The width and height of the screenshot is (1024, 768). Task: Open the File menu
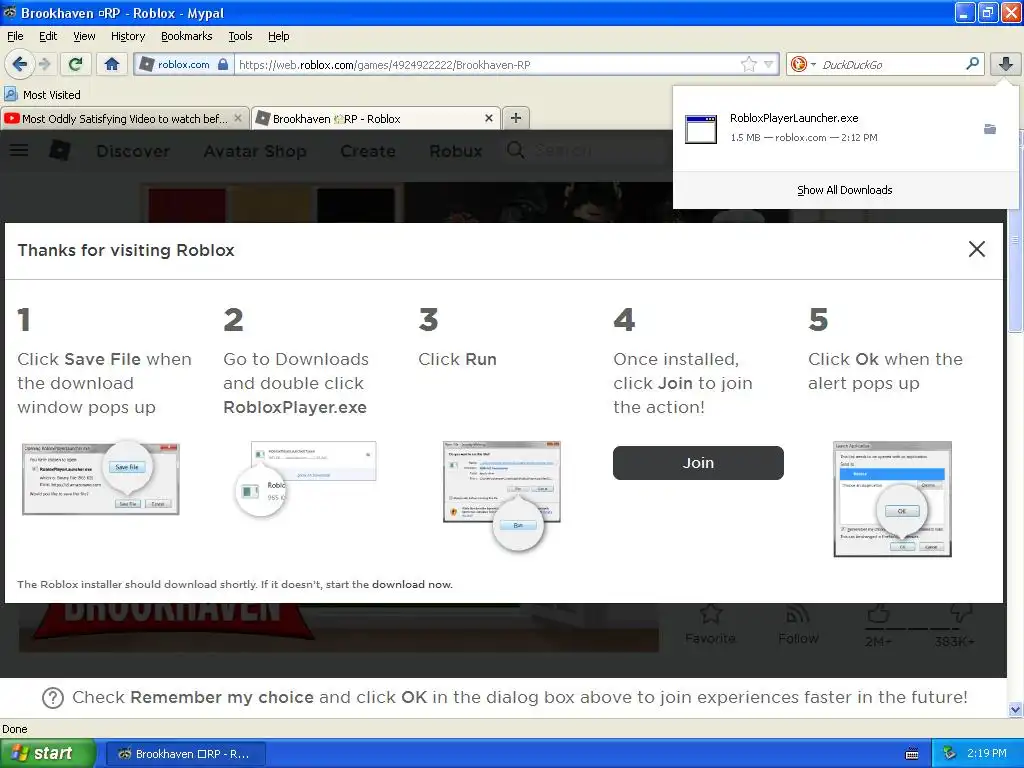click(x=15, y=37)
